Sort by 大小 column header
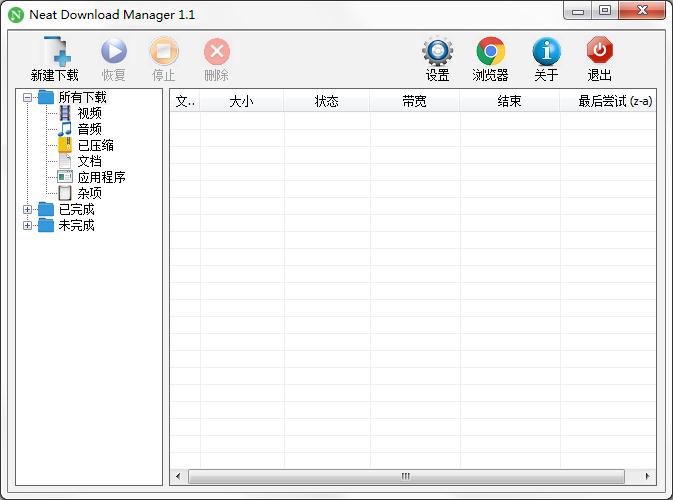The image size is (673, 500). [241, 101]
